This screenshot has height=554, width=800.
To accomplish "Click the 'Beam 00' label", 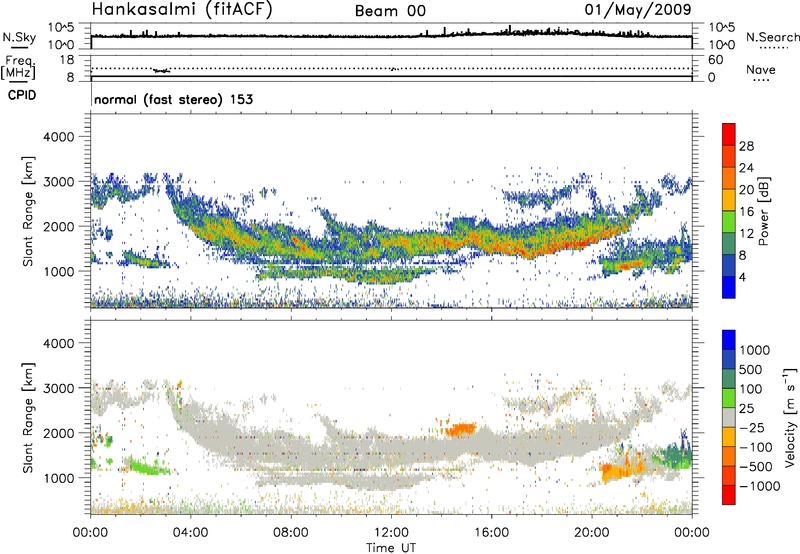I will 390,11.
